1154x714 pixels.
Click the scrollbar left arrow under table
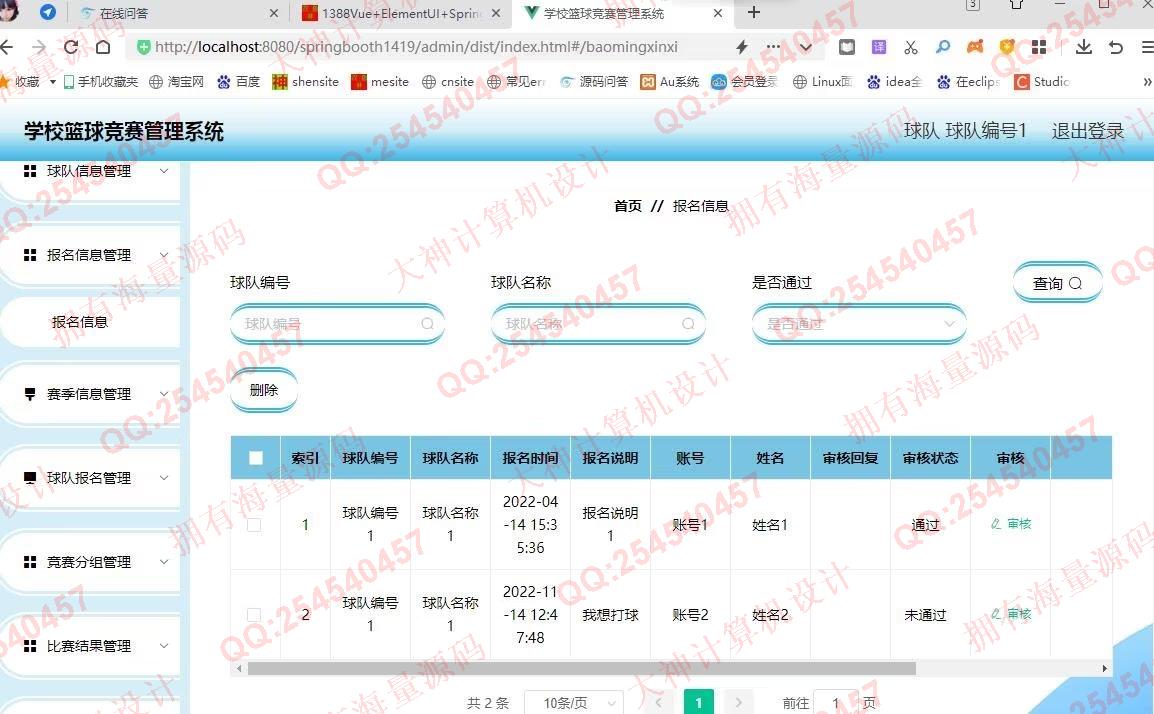click(238, 668)
